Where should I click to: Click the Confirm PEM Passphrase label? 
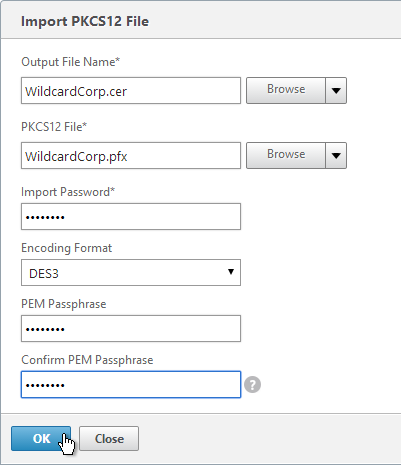(87, 360)
